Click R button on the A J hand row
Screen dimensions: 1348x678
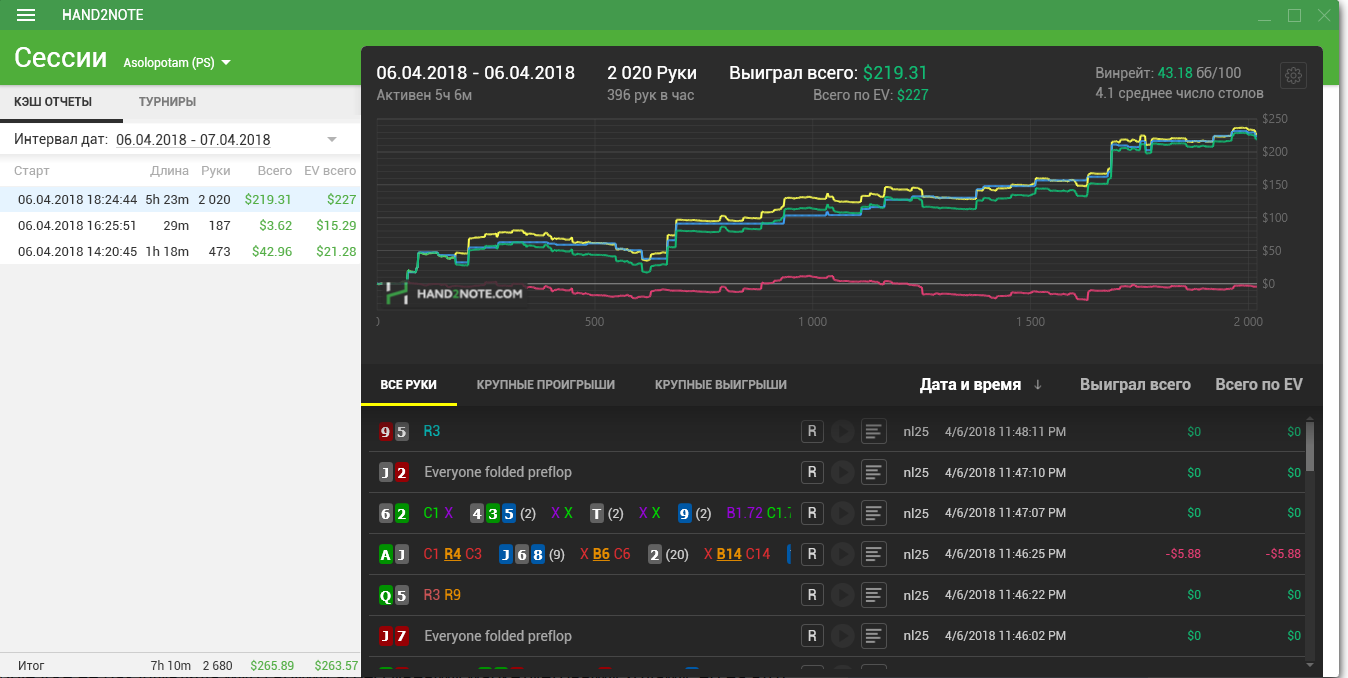(x=812, y=554)
